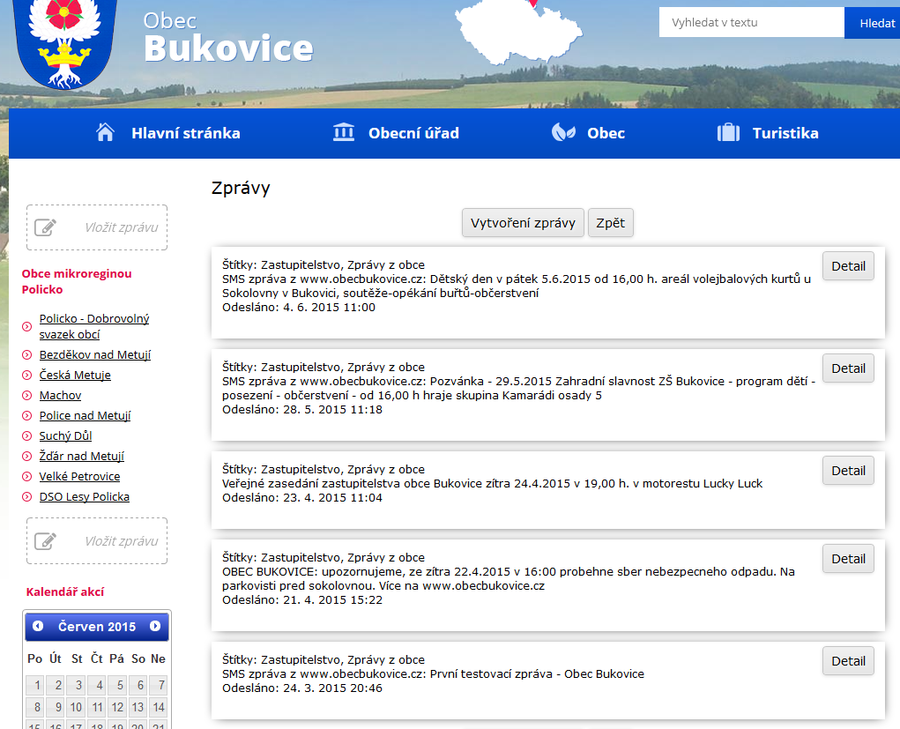
Task: Open Obecní úřad menu item
Action: pos(413,133)
